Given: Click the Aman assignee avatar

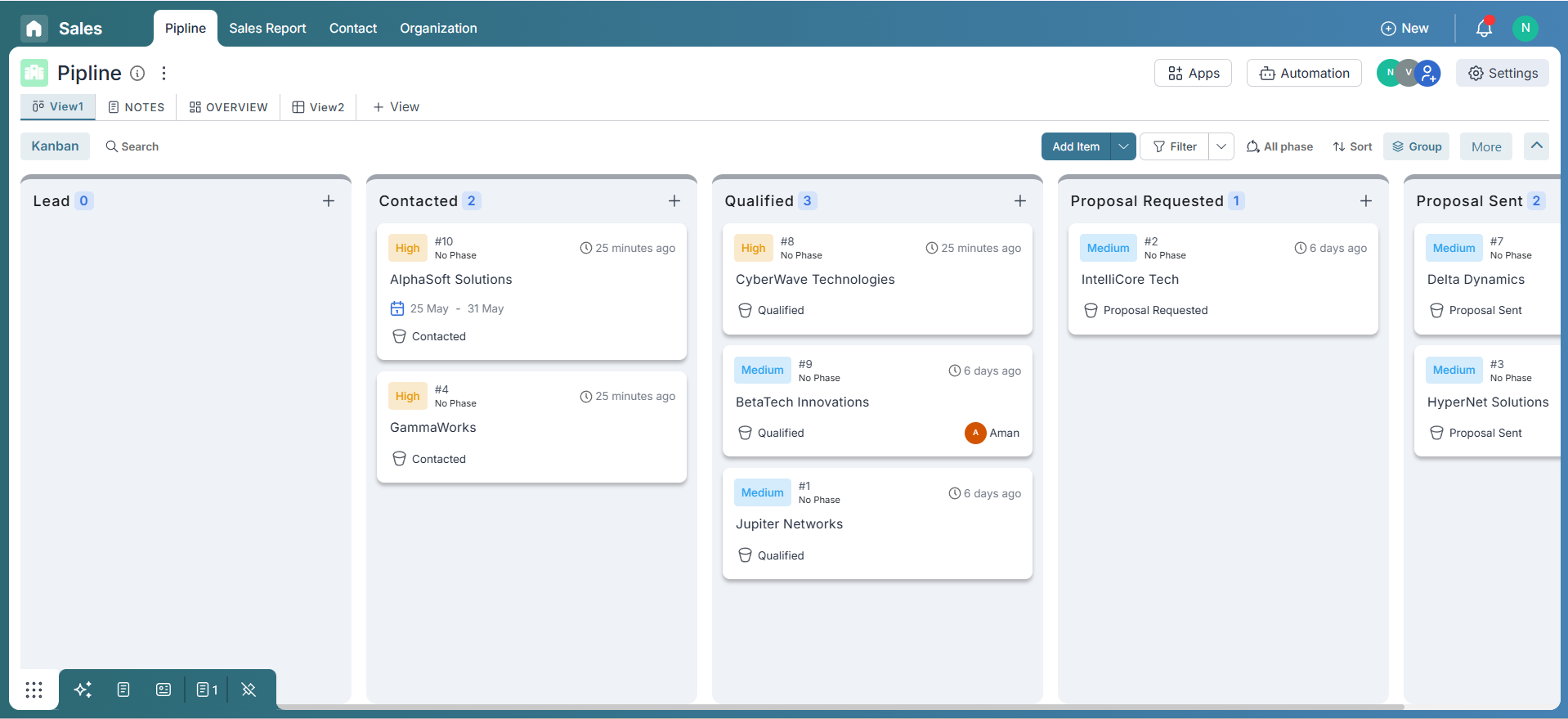Looking at the screenshot, I should click(975, 433).
